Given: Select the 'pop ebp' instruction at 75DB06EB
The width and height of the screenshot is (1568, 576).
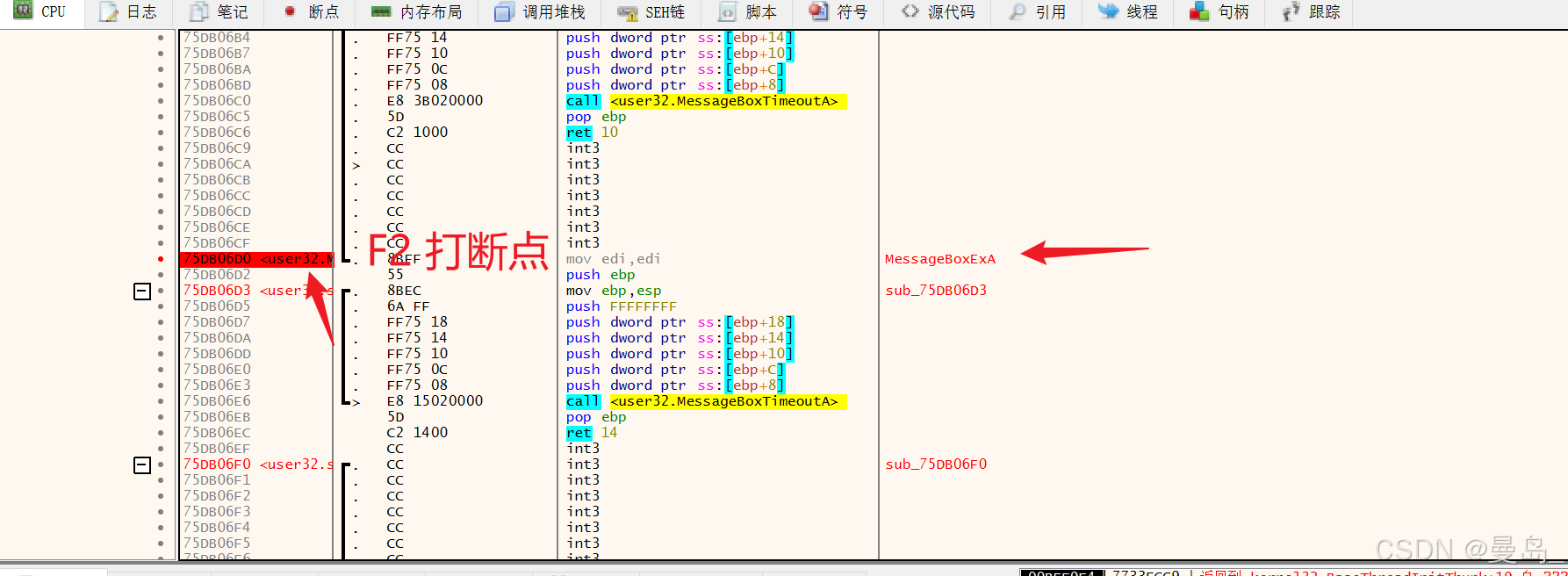Looking at the screenshot, I should (x=596, y=417).
